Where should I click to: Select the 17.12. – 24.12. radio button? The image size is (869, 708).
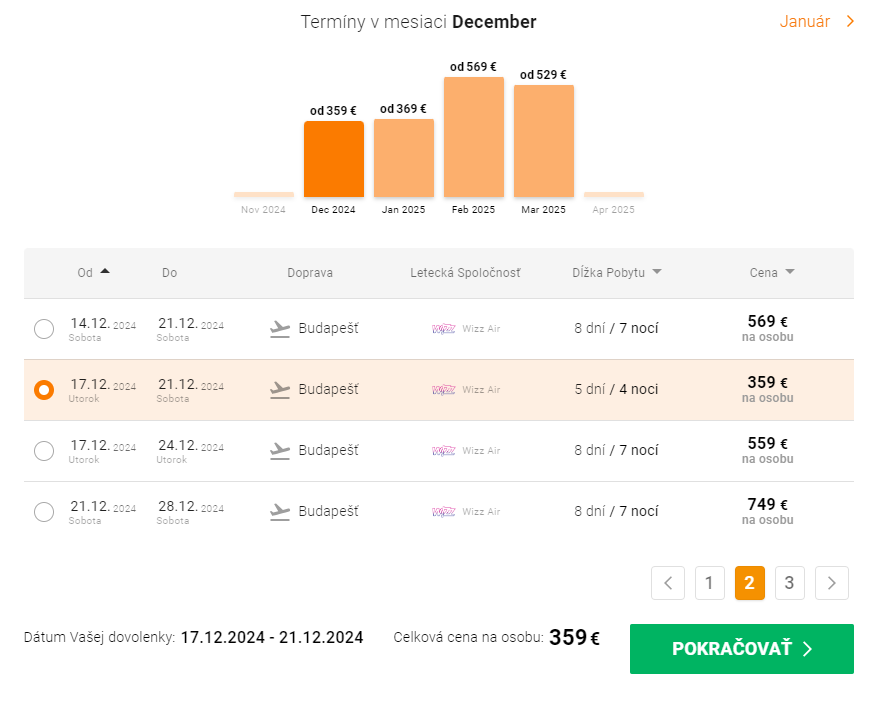(44, 451)
